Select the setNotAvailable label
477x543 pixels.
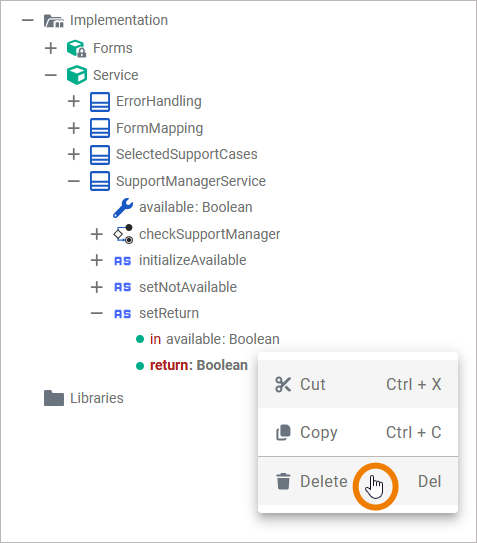click(188, 287)
